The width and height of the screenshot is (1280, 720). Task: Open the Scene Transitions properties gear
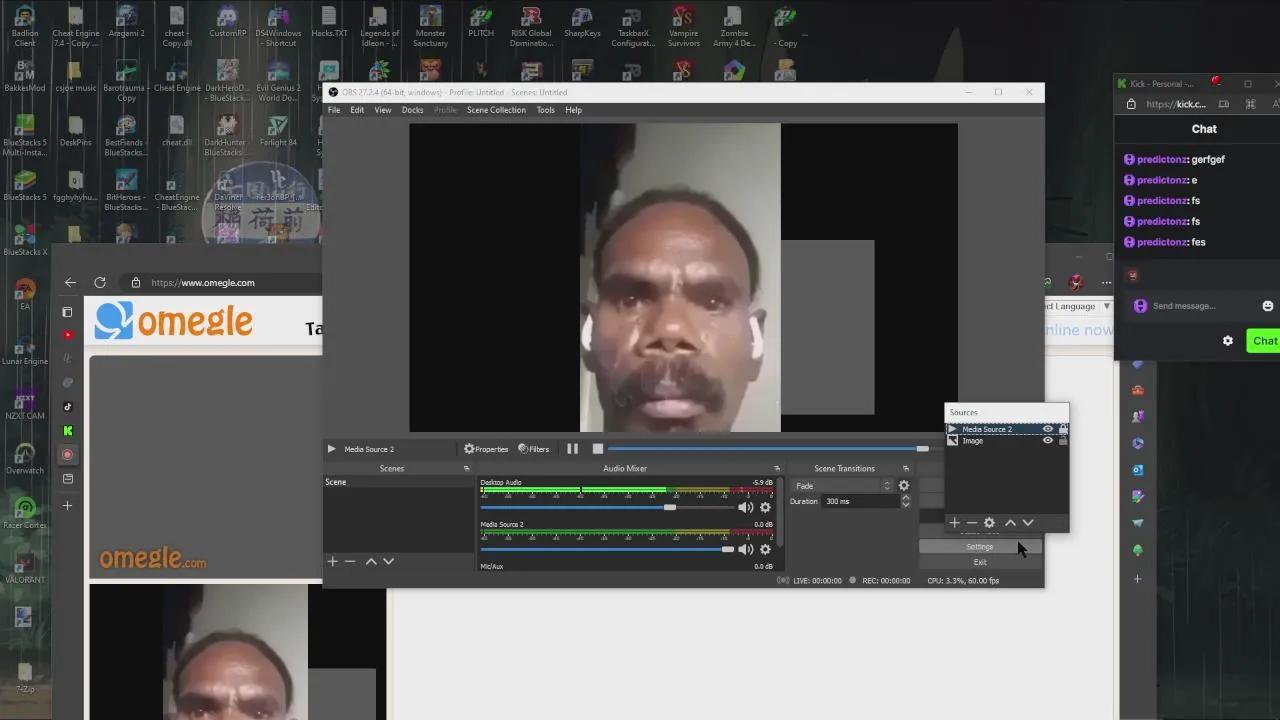(903, 485)
